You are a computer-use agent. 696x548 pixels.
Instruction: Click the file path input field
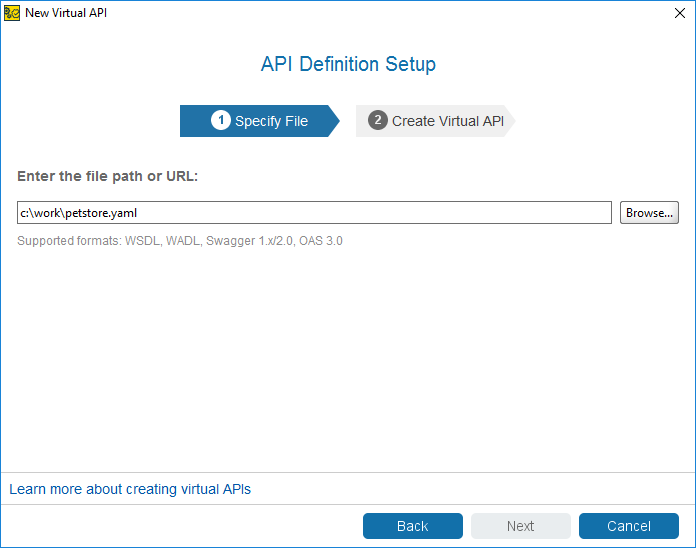(x=314, y=213)
